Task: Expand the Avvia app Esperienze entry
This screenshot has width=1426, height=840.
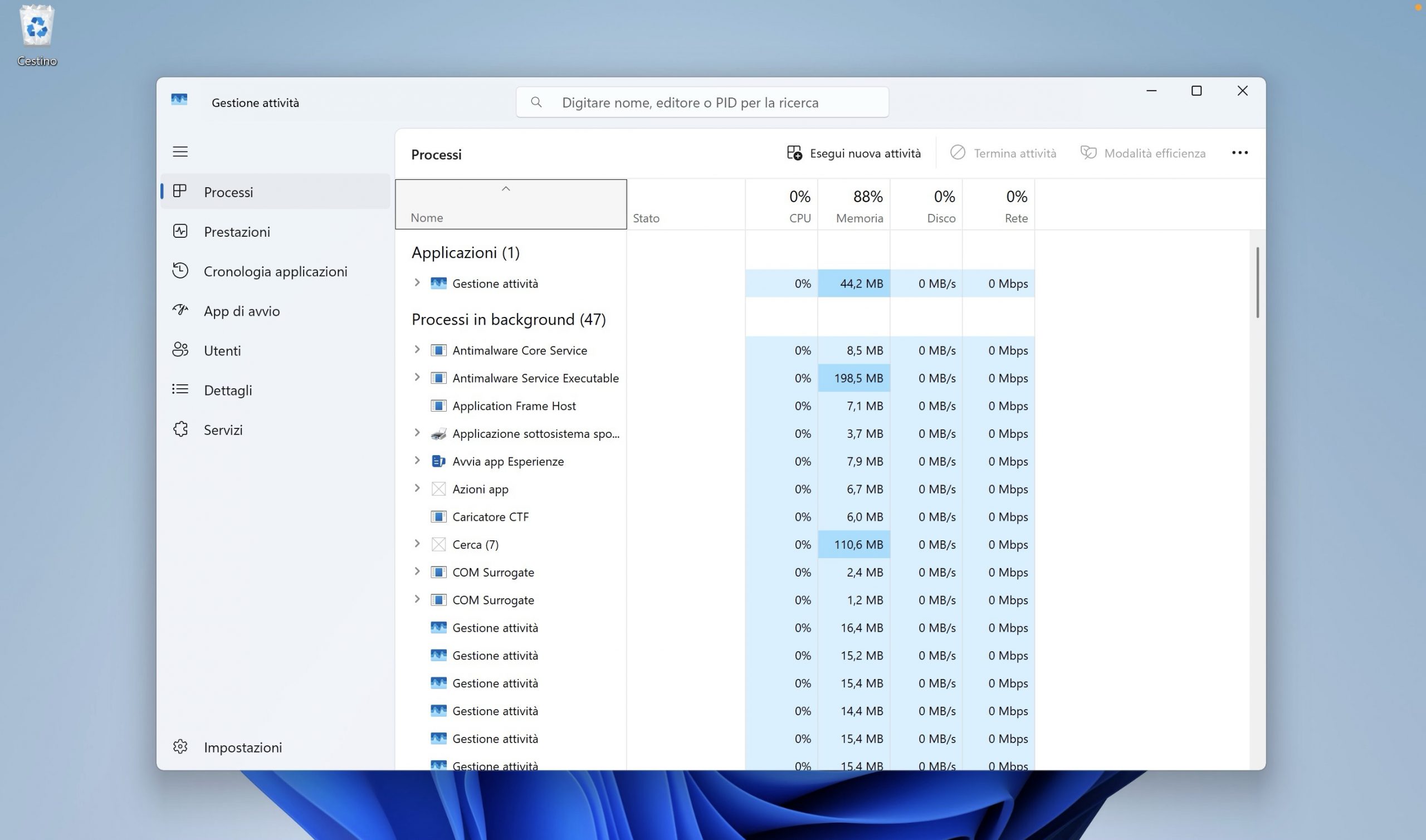Action: pyautogui.click(x=417, y=461)
